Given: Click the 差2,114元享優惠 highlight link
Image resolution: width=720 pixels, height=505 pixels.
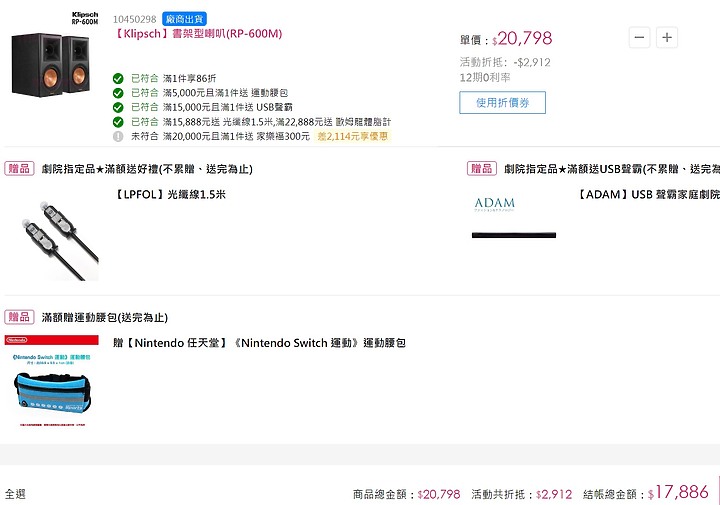Looking at the screenshot, I should [353, 136].
